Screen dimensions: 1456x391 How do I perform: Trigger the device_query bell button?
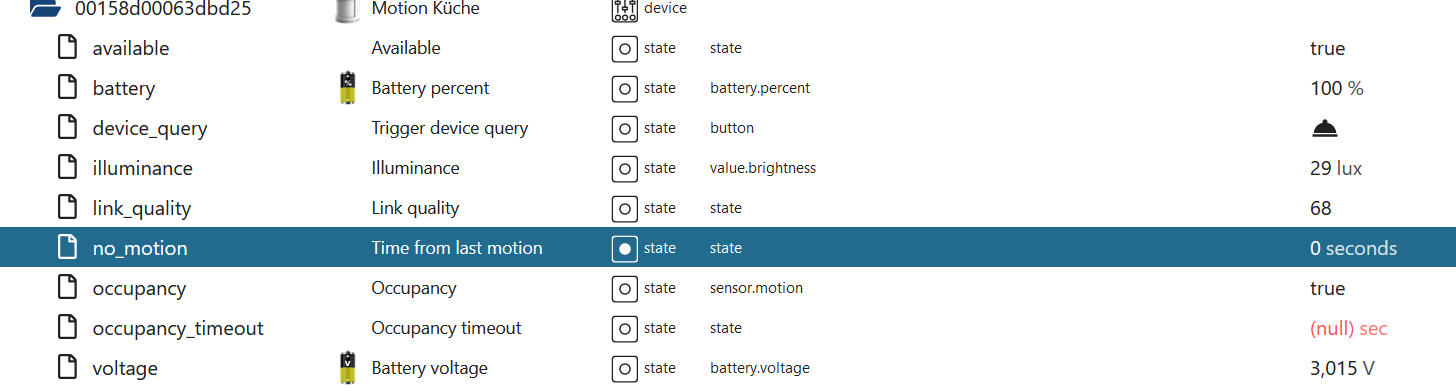1324,128
